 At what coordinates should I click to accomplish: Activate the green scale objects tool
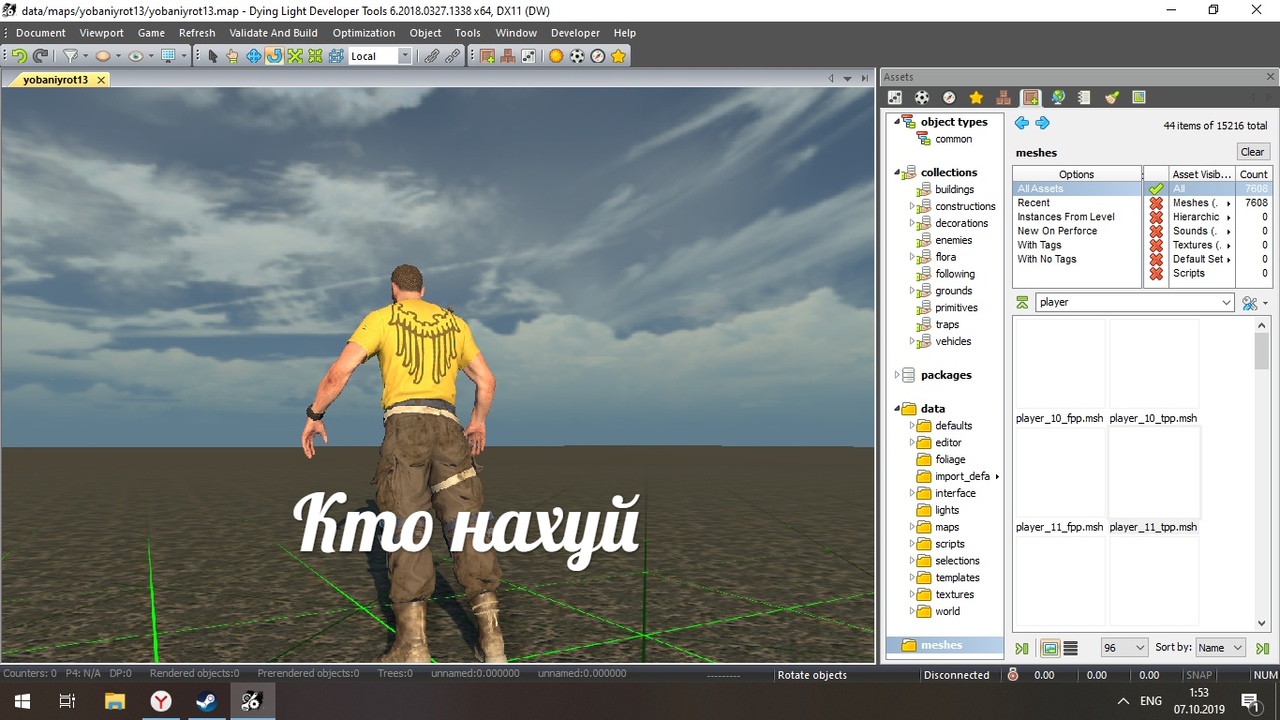pos(295,56)
